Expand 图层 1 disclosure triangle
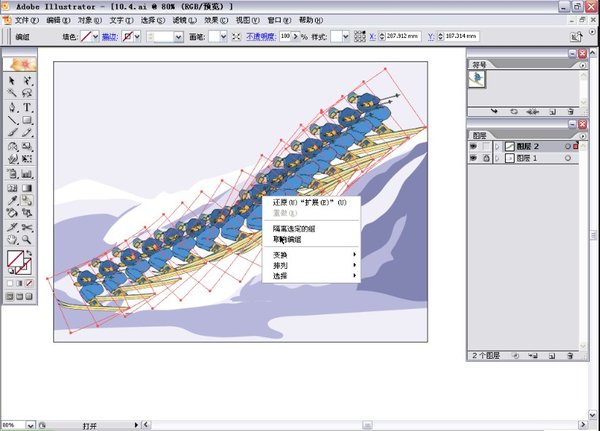The height and width of the screenshot is (431, 600). [x=497, y=158]
